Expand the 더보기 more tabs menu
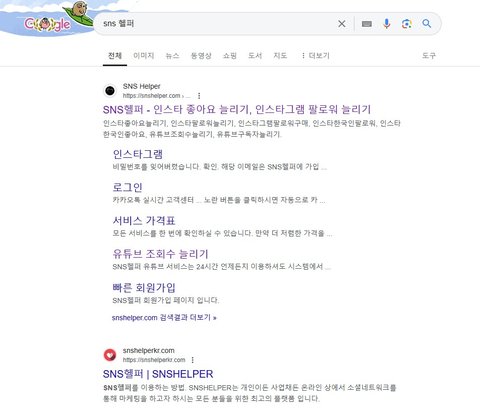 (x=315, y=56)
